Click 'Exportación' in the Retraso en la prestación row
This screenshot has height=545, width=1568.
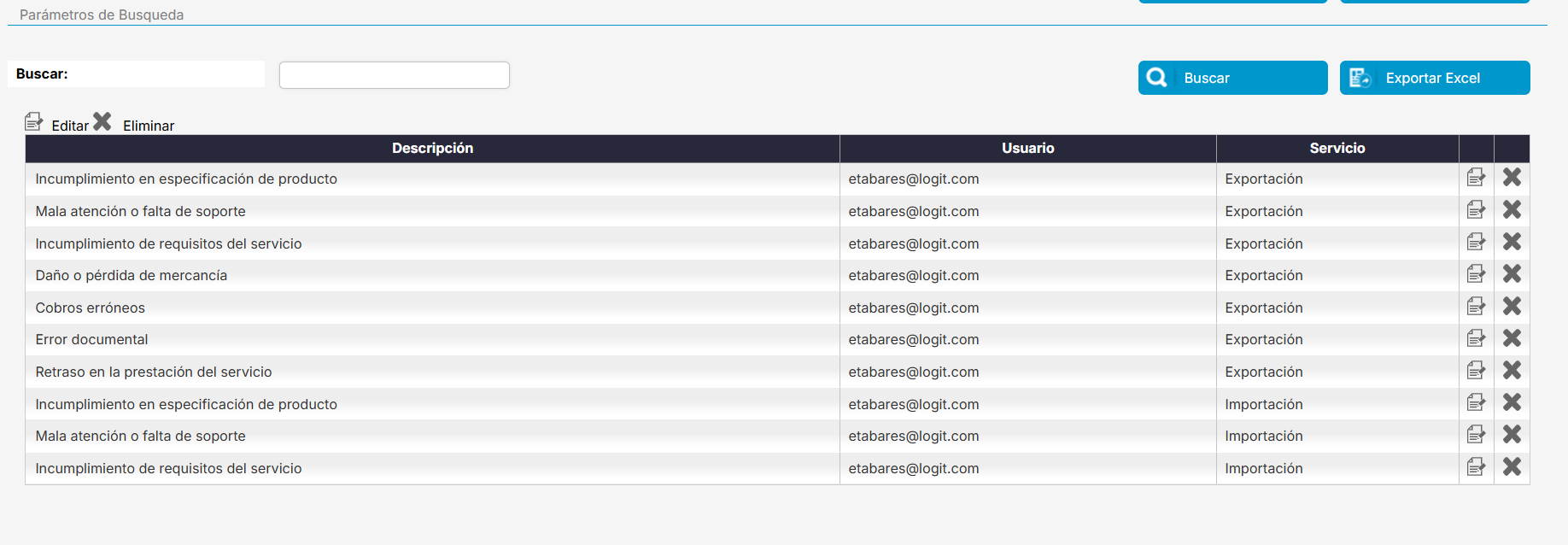click(x=1264, y=372)
